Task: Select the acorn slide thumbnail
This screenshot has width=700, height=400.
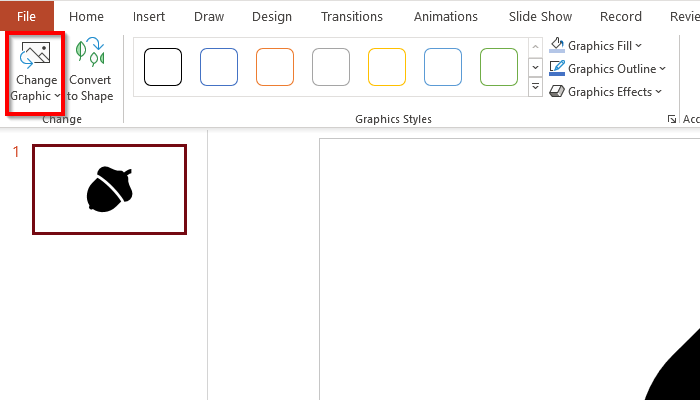Action: (110, 190)
